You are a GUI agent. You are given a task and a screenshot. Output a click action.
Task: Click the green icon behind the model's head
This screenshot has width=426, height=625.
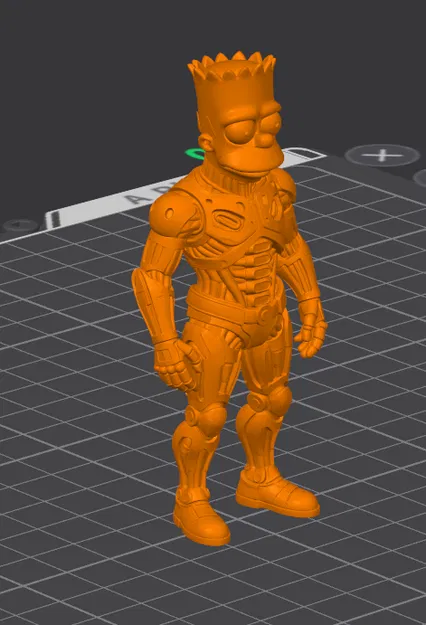(x=194, y=153)
